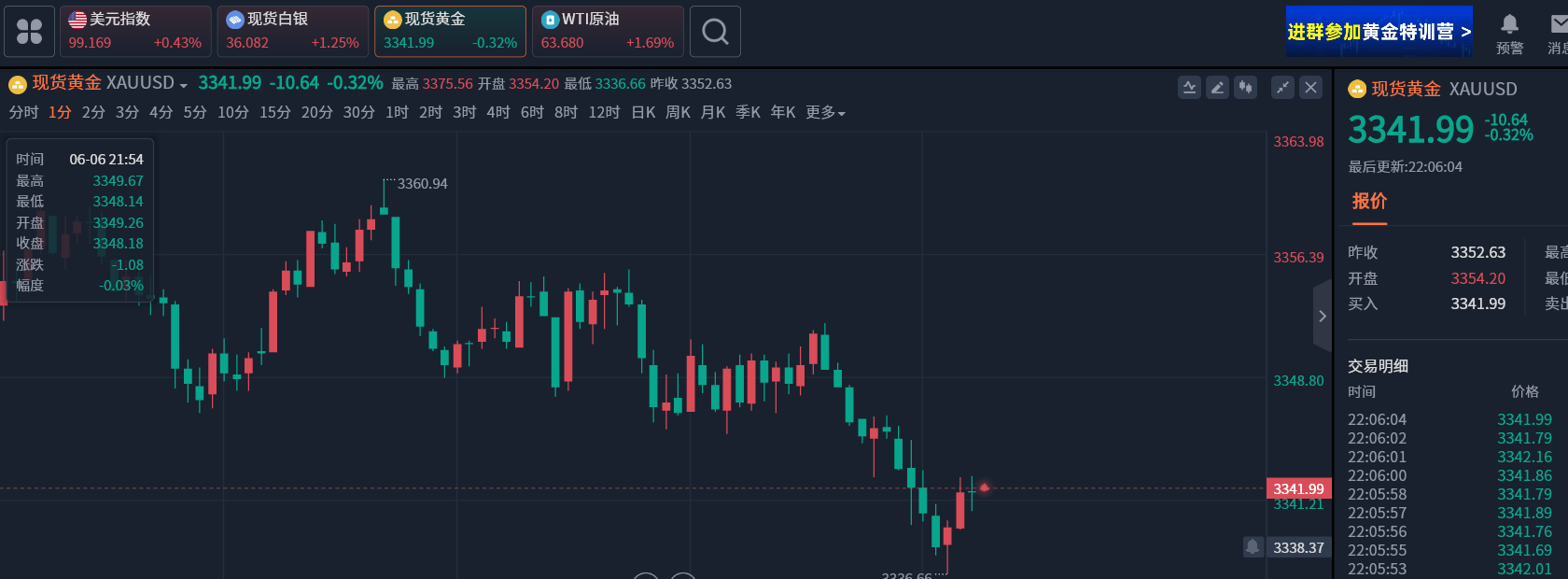Screen dimensions: 1568x579
Task: Open the four-dot apps grid menu
Action: (29, 32)
